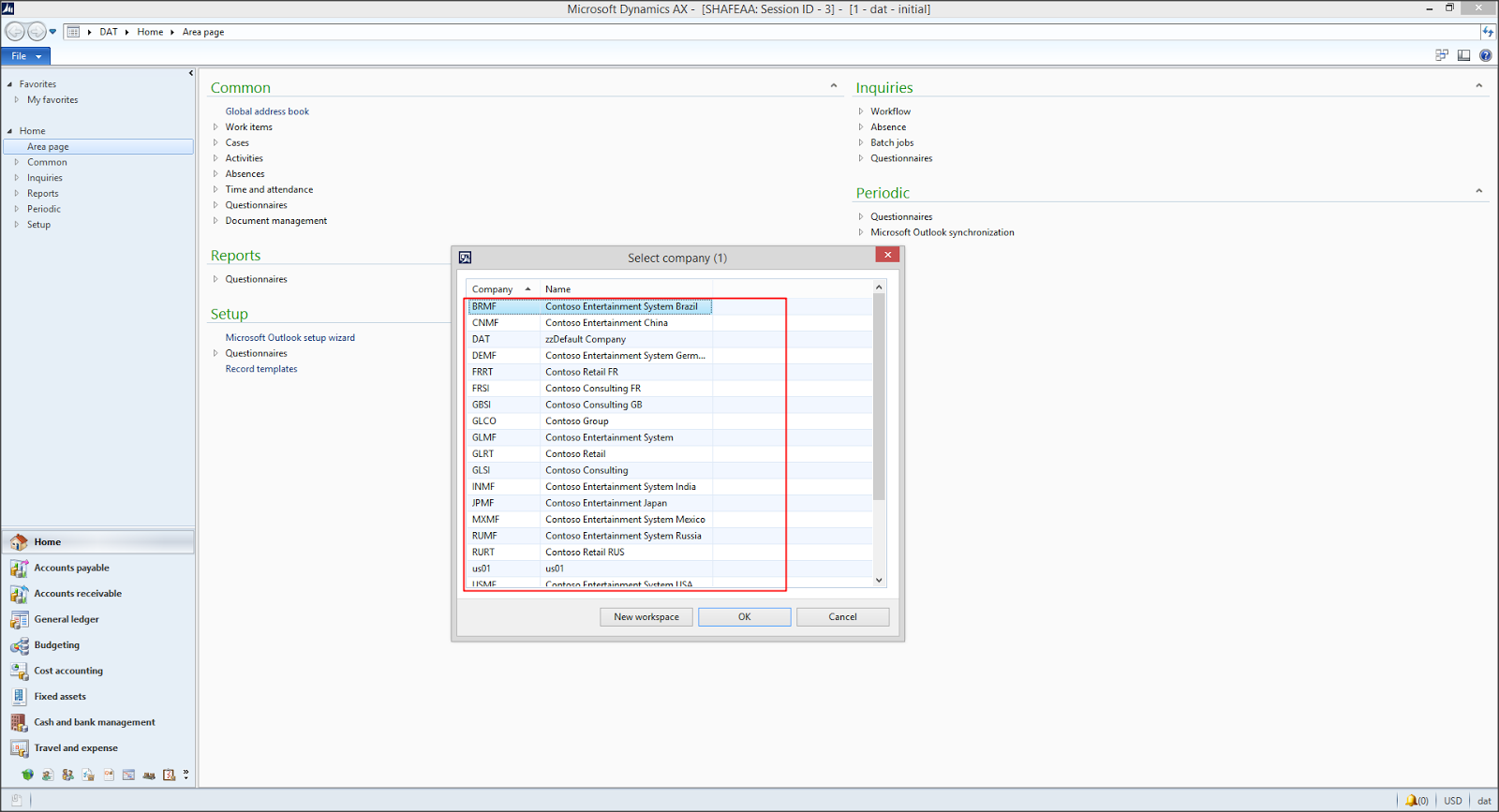
Task: Close the Select company dialog
Action: pyautogui.click(x=887, y=255)
